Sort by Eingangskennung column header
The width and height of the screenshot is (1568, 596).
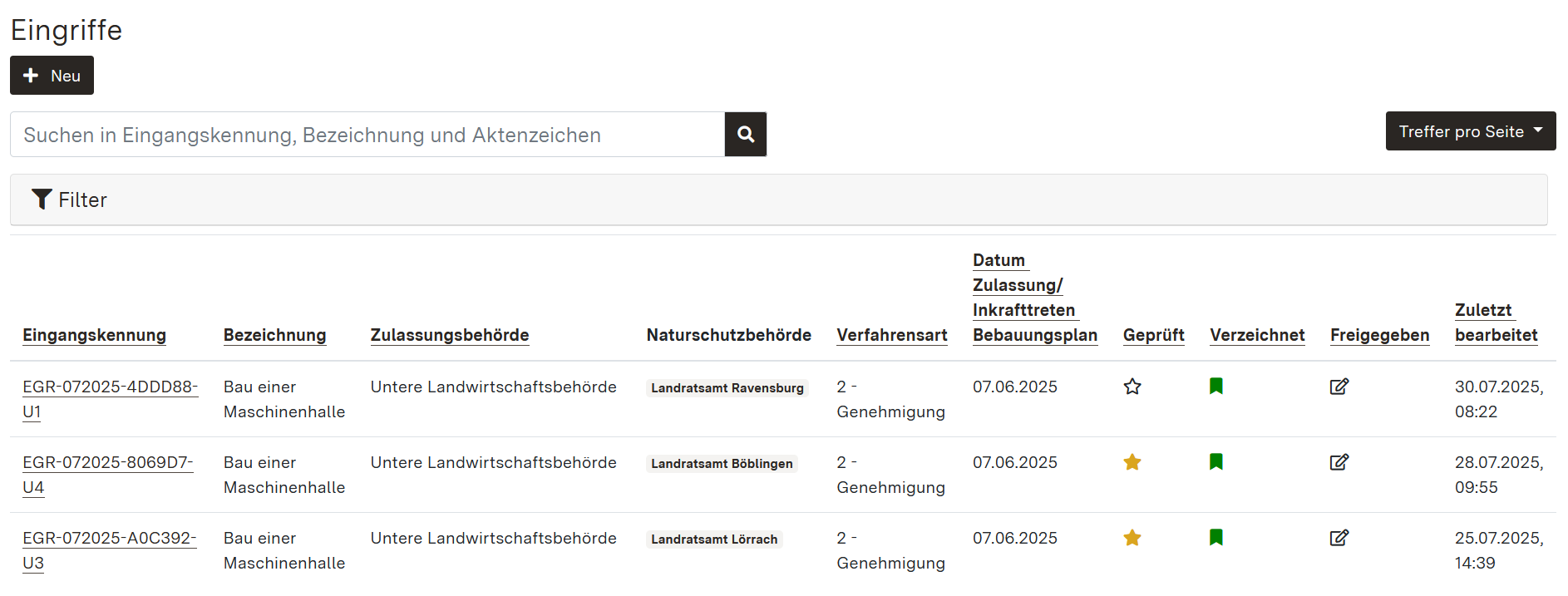click(x=94, y=335)
